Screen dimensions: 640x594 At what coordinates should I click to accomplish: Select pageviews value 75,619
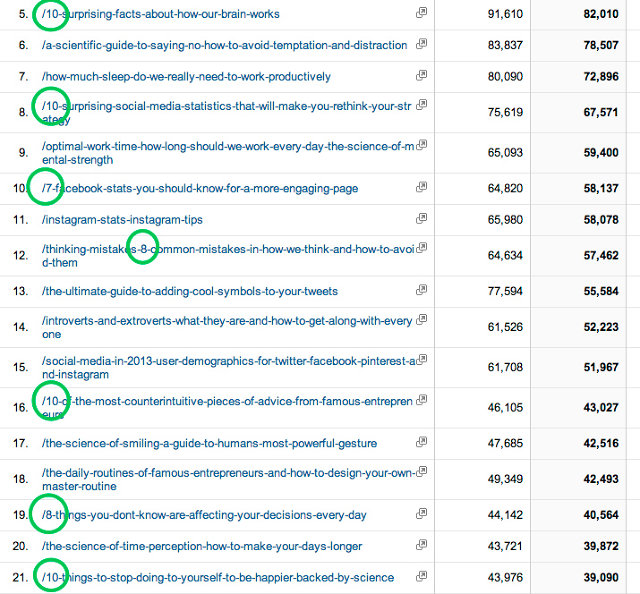(505, 112)
